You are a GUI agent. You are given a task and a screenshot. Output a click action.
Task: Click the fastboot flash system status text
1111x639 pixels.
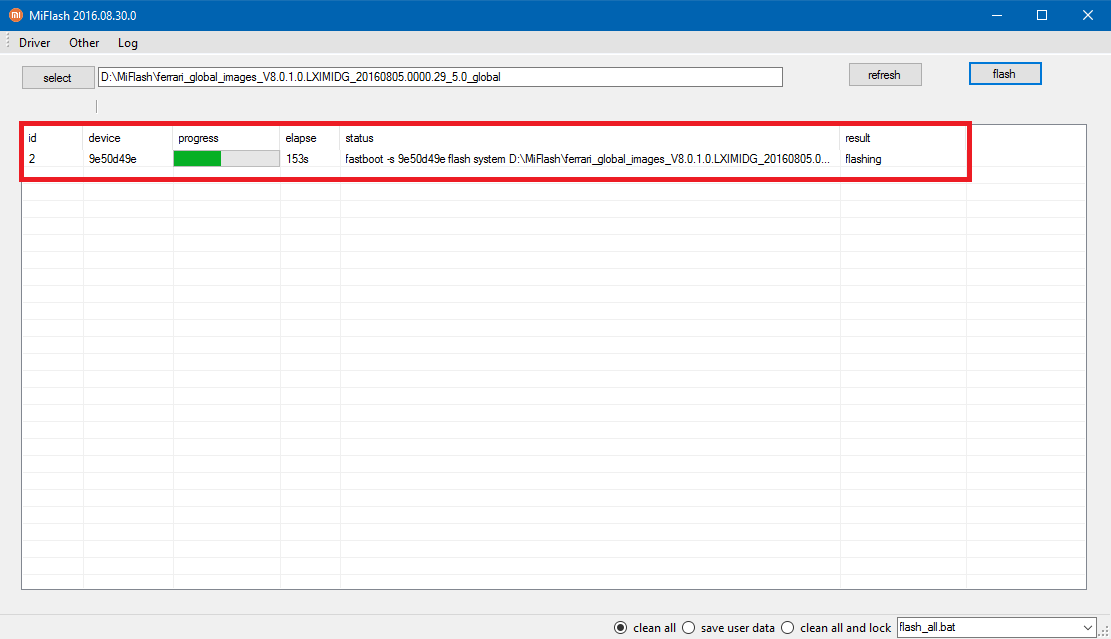(x=587, y=159)
